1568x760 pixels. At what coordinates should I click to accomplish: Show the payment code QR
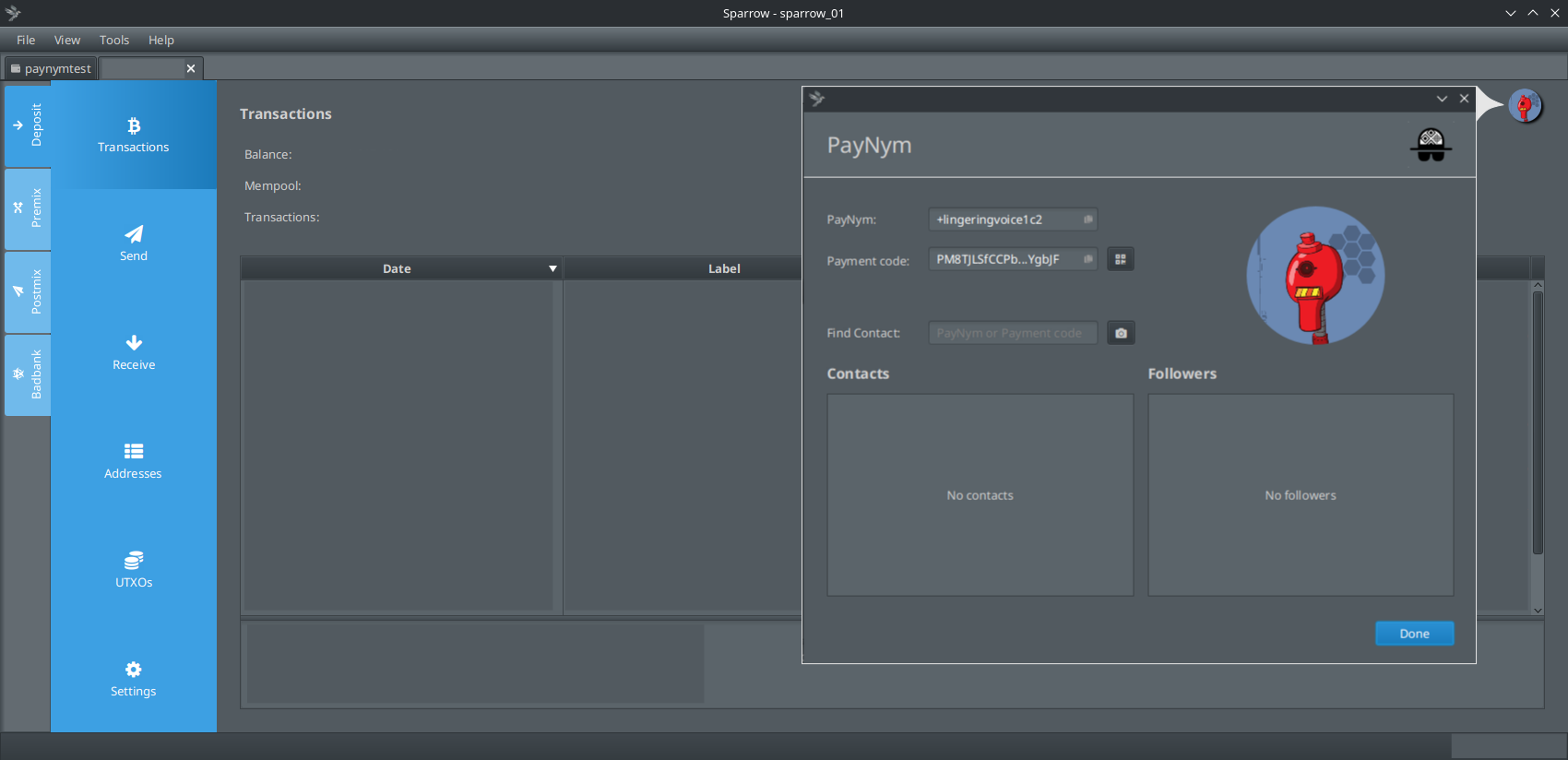(1121, 259)
